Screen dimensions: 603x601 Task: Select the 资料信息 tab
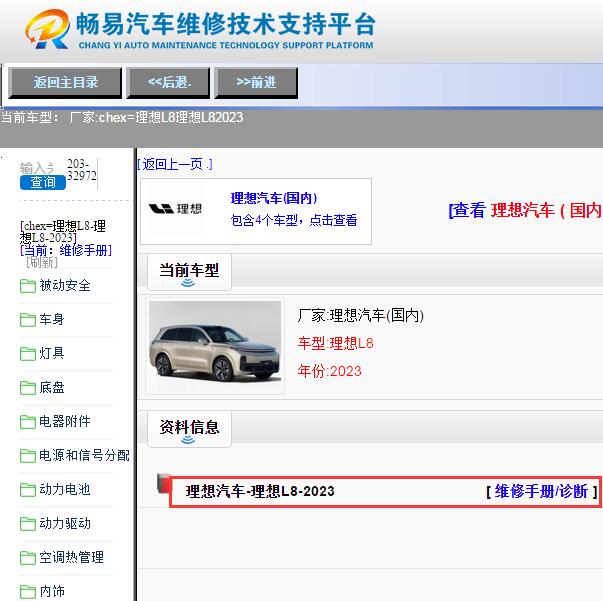[x=189, y=429]
